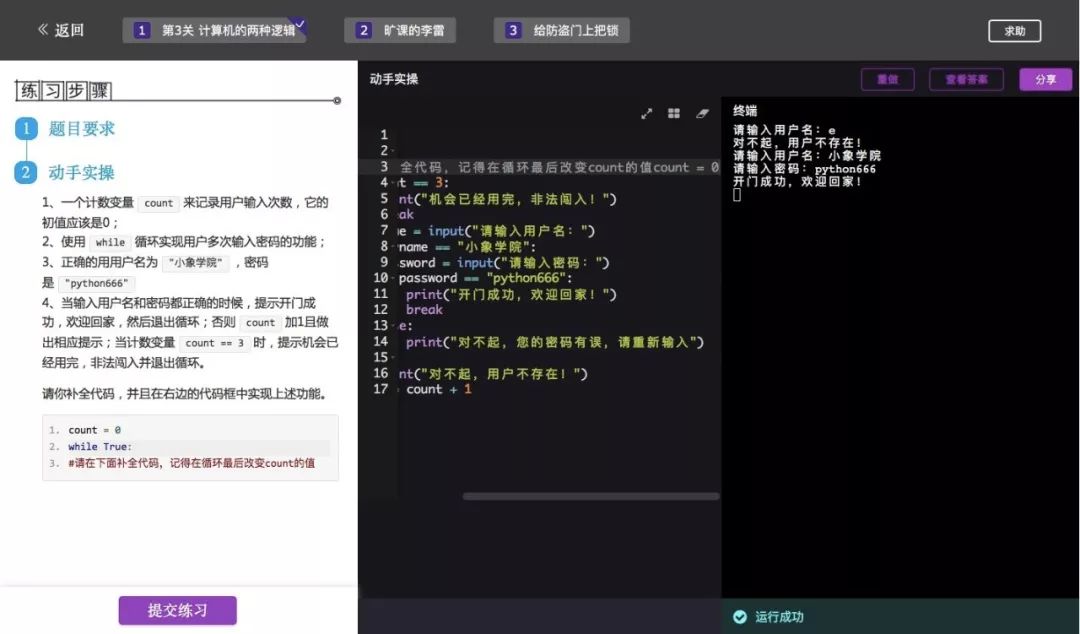Click the 运行成功 status text

pos(779,617)
